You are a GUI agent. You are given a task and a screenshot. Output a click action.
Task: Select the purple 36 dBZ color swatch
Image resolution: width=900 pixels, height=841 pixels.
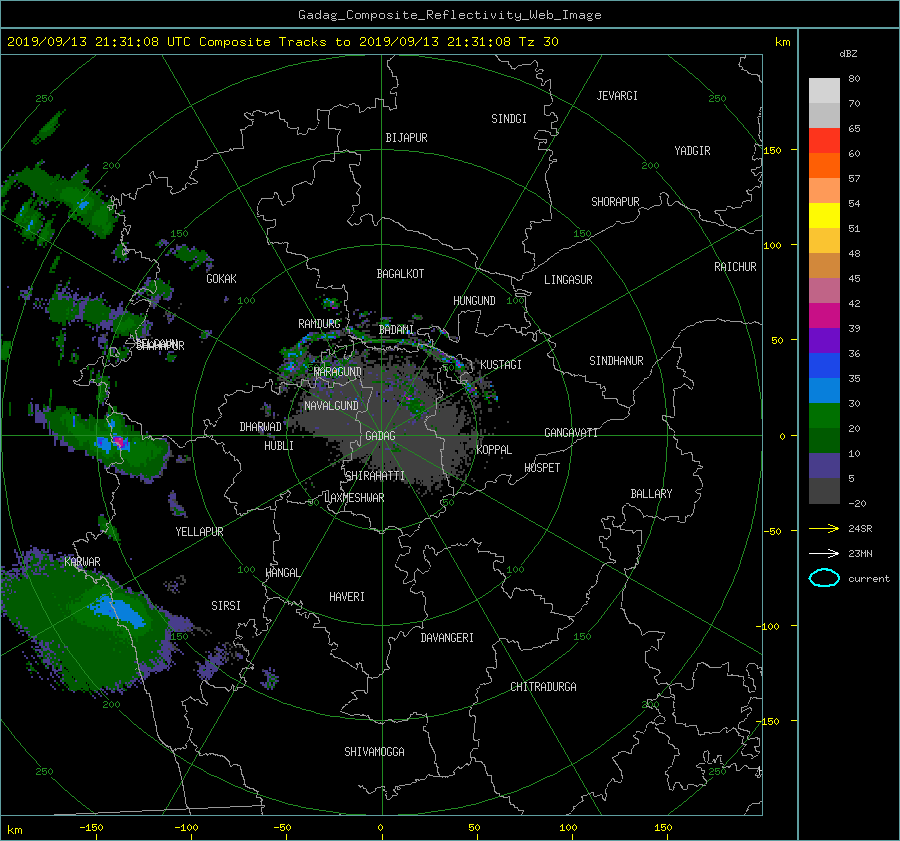tap(824, 340)
